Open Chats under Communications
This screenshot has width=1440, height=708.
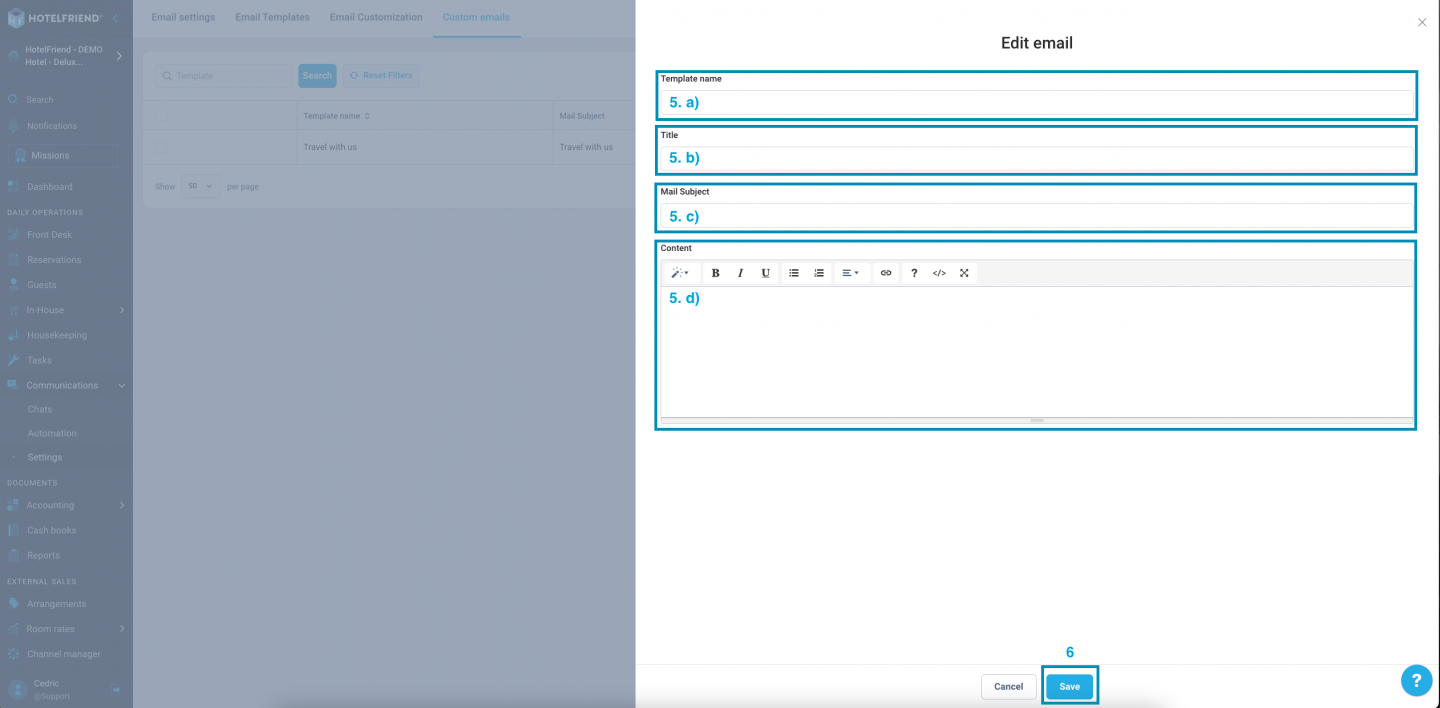[x=40, y=409]
